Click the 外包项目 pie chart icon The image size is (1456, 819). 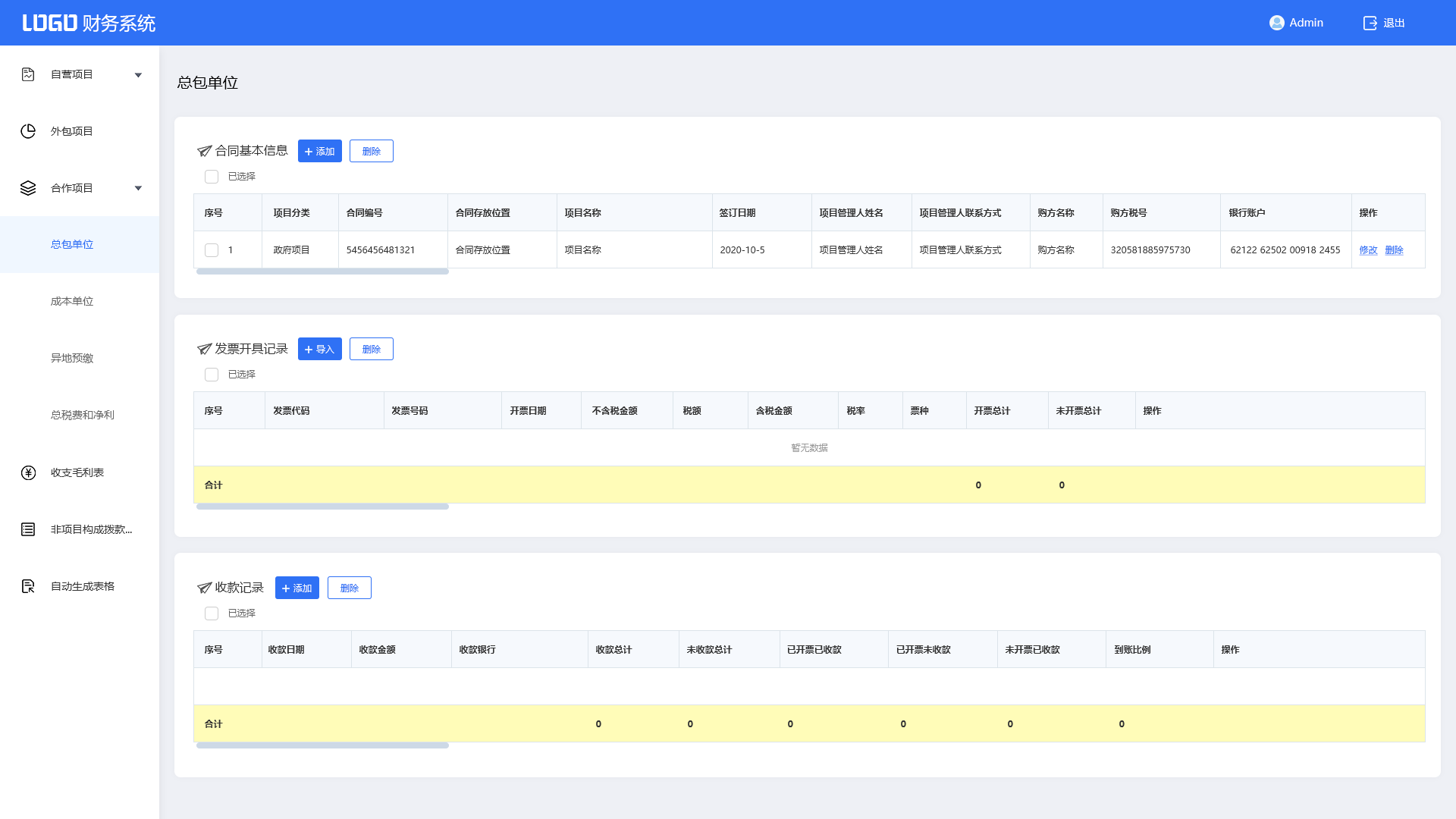pos(28,131)
